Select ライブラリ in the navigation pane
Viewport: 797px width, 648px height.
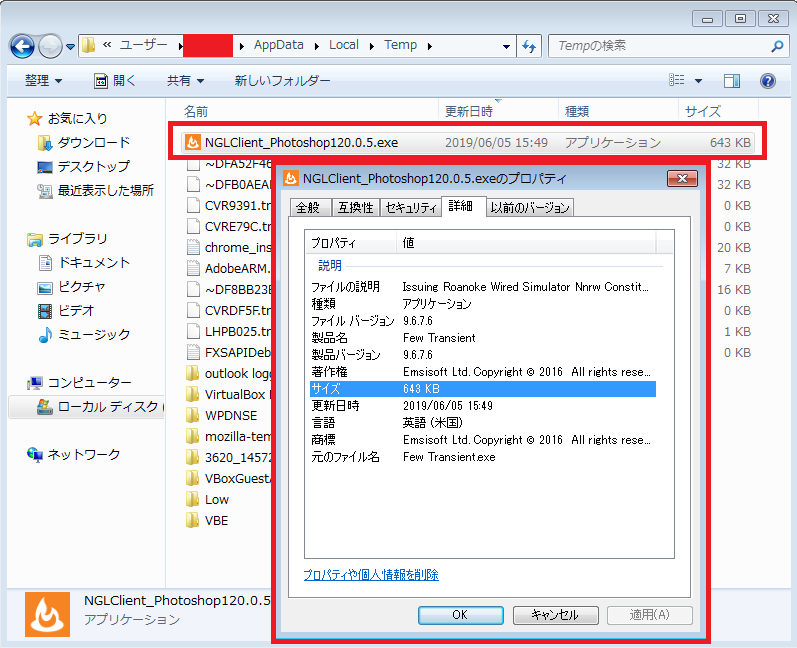pyautogui.click(x=67, y=239)
